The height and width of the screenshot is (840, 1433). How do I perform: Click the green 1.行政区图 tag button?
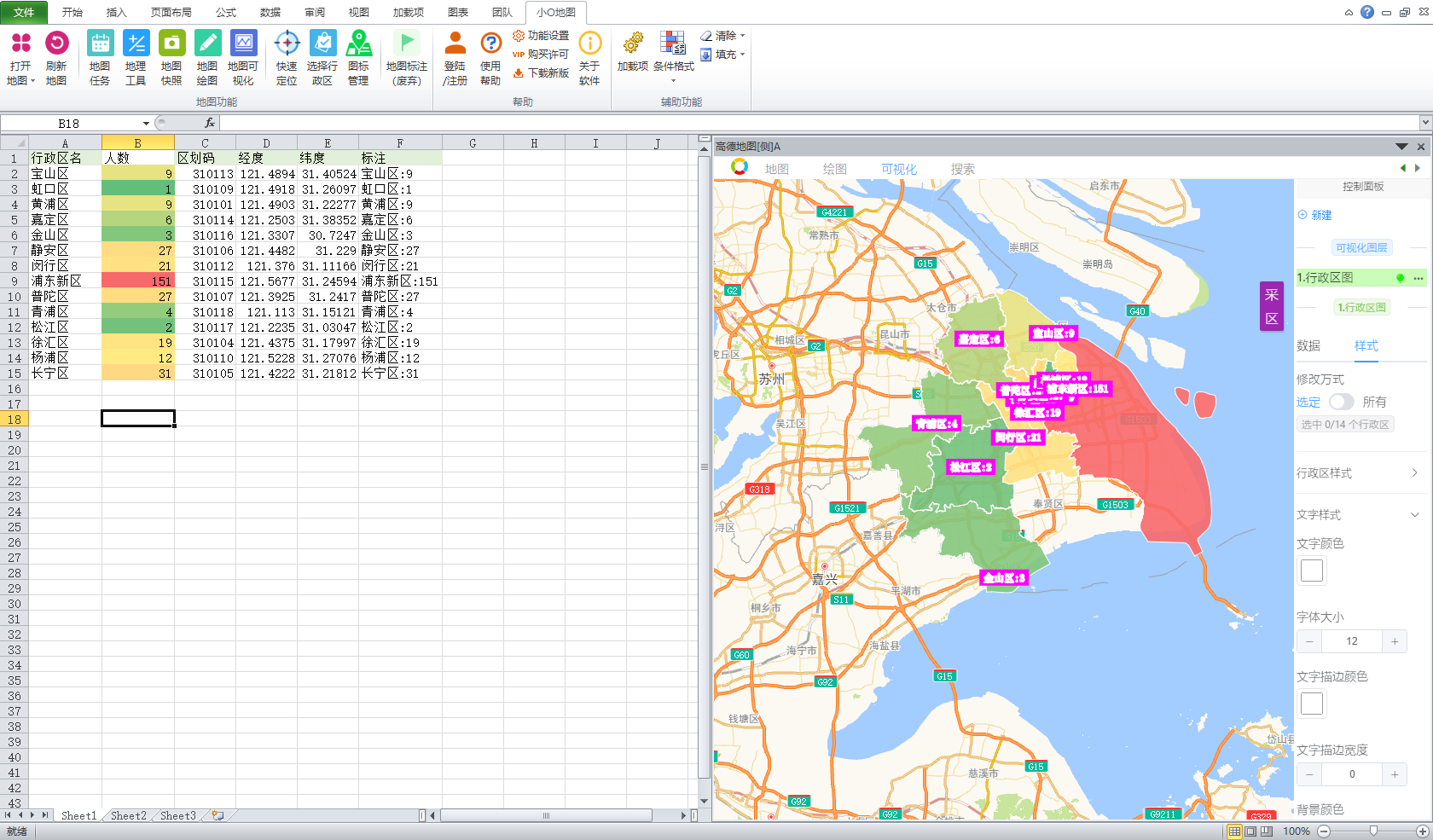click(1361, 307)
